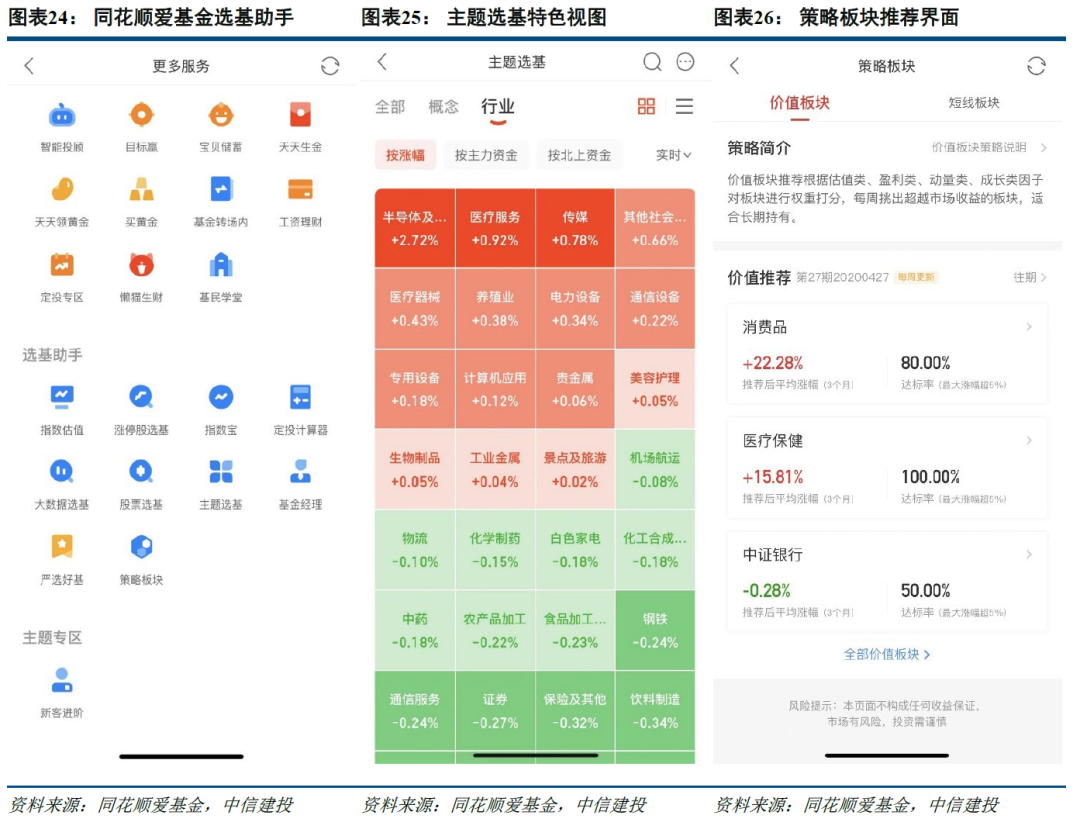Open the 严选好基 icon

click(x=62, y=546)
